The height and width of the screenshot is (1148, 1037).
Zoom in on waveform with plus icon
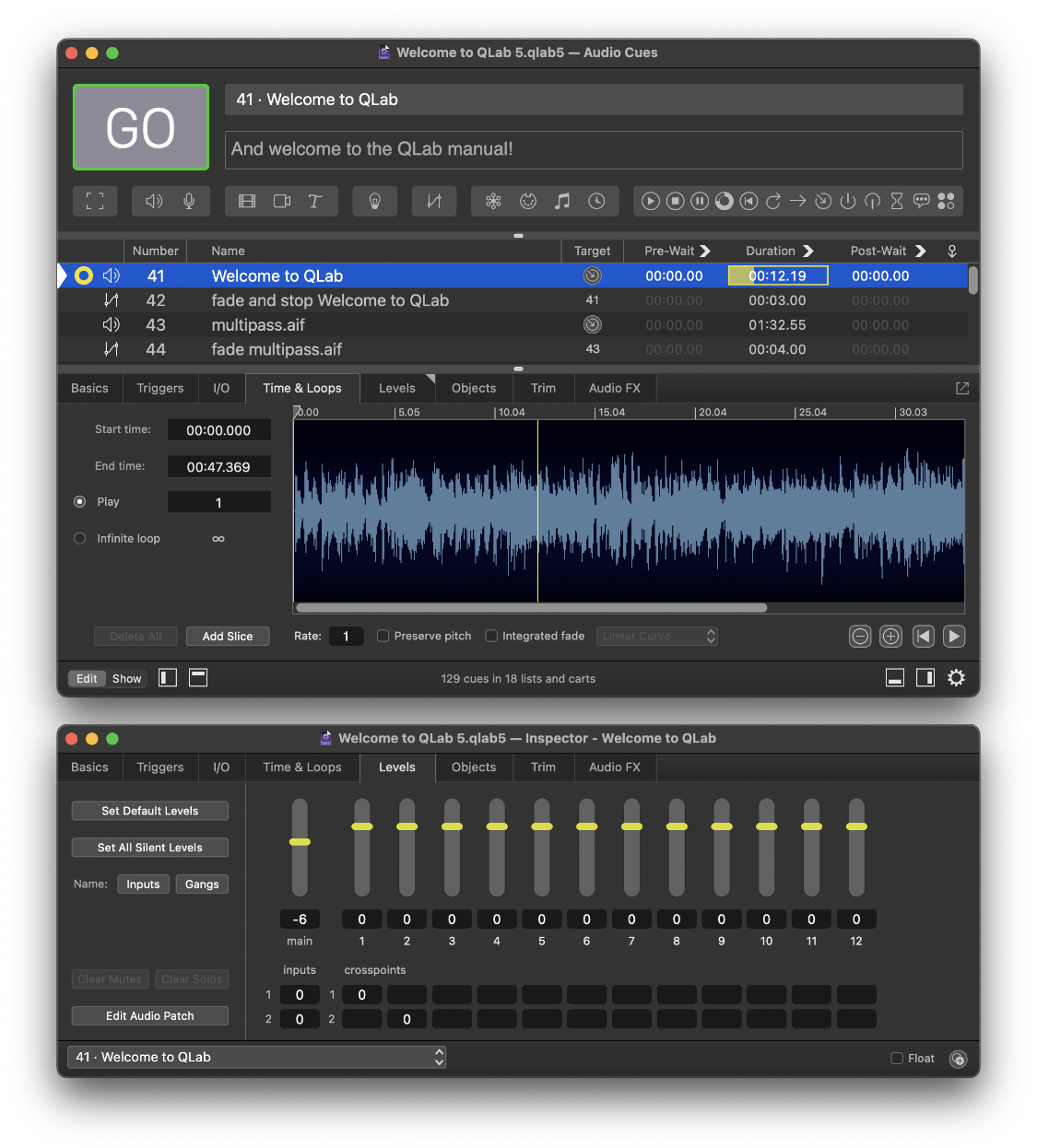coord(890,636)
